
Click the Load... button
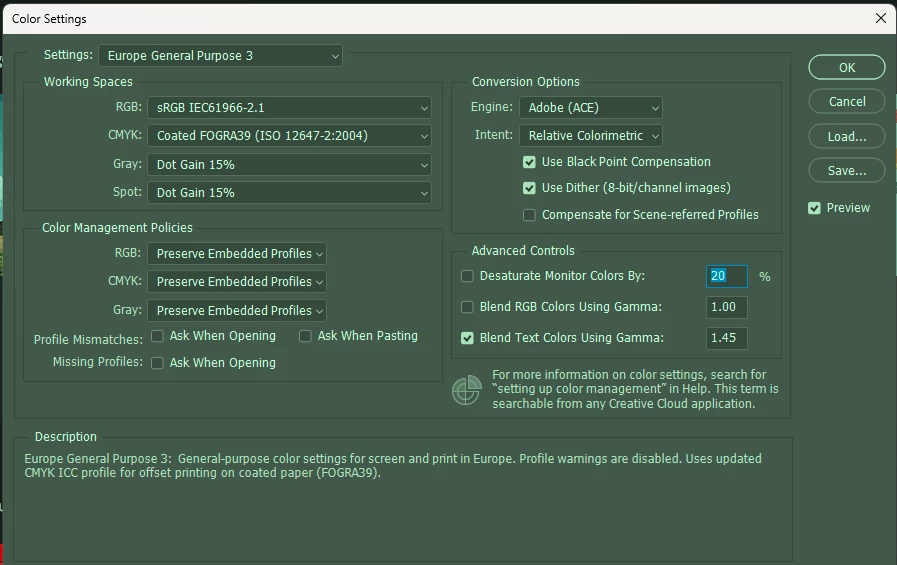847,137
